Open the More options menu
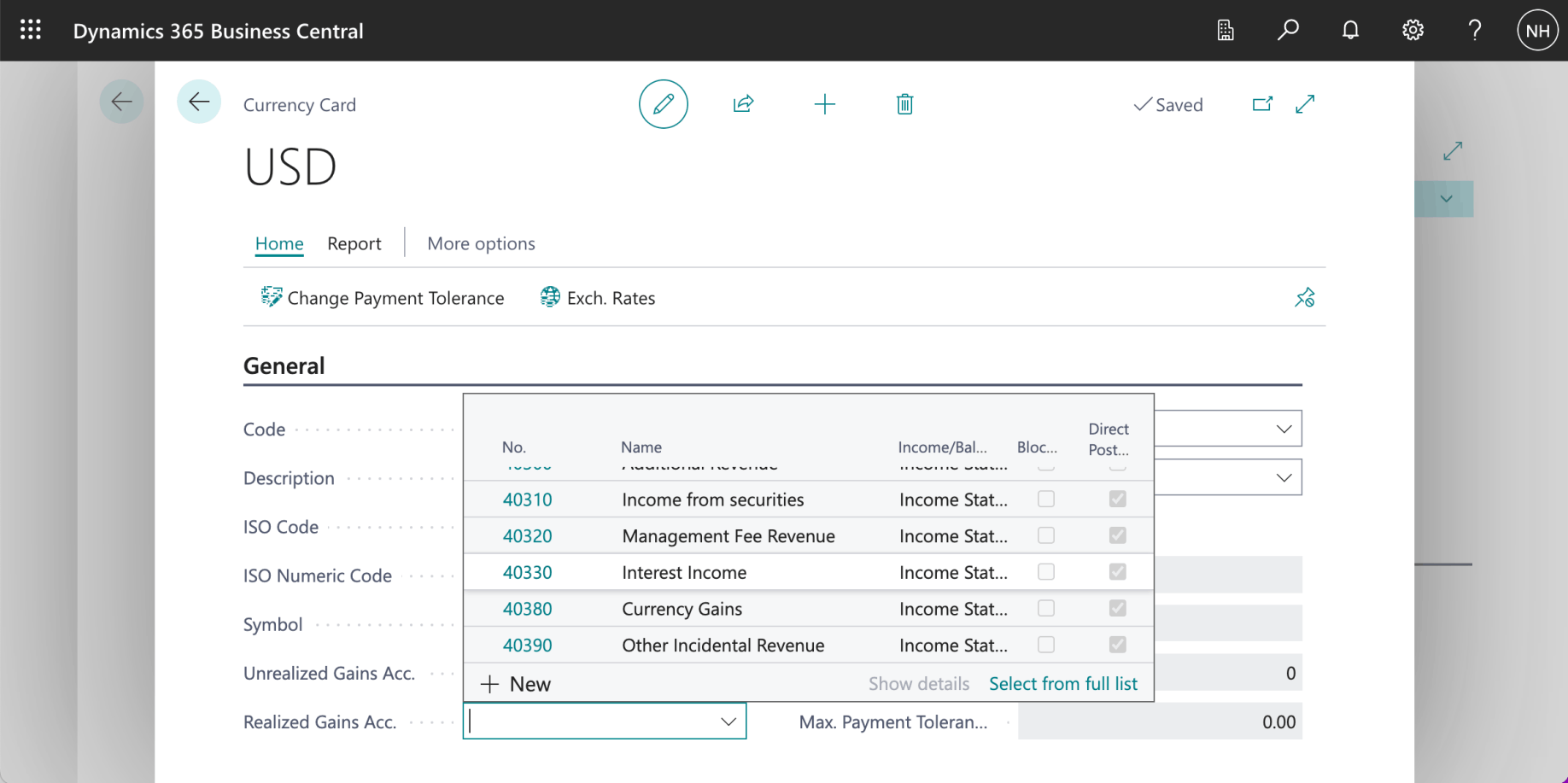 481,243
